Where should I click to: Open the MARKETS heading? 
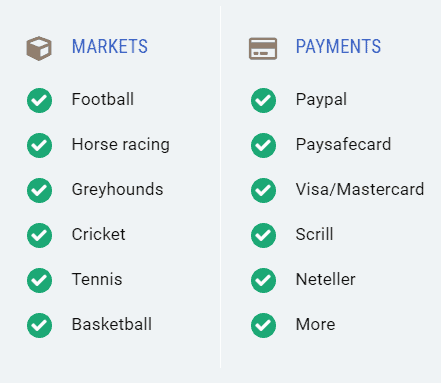[x=110, y=46]
